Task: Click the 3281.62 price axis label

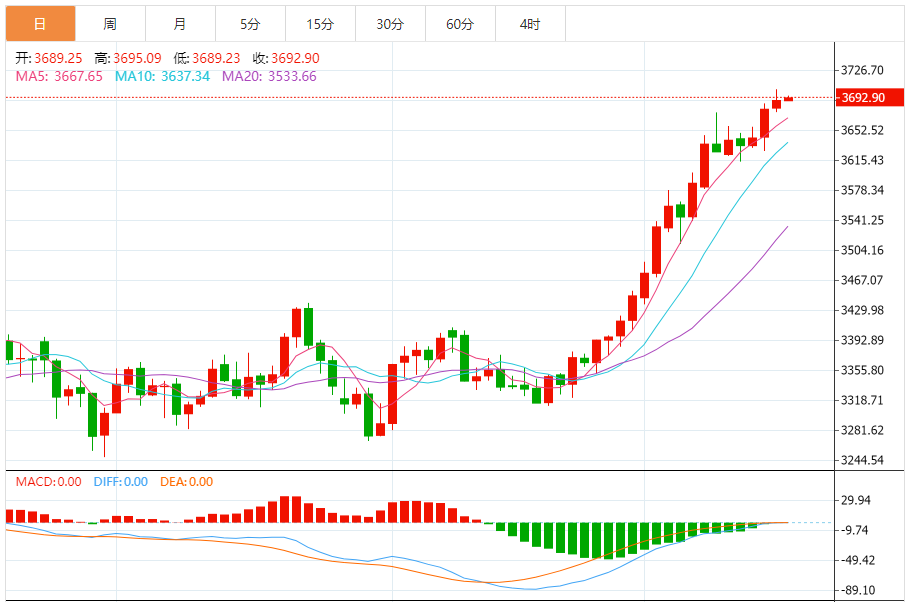Action: click(862, 430)
